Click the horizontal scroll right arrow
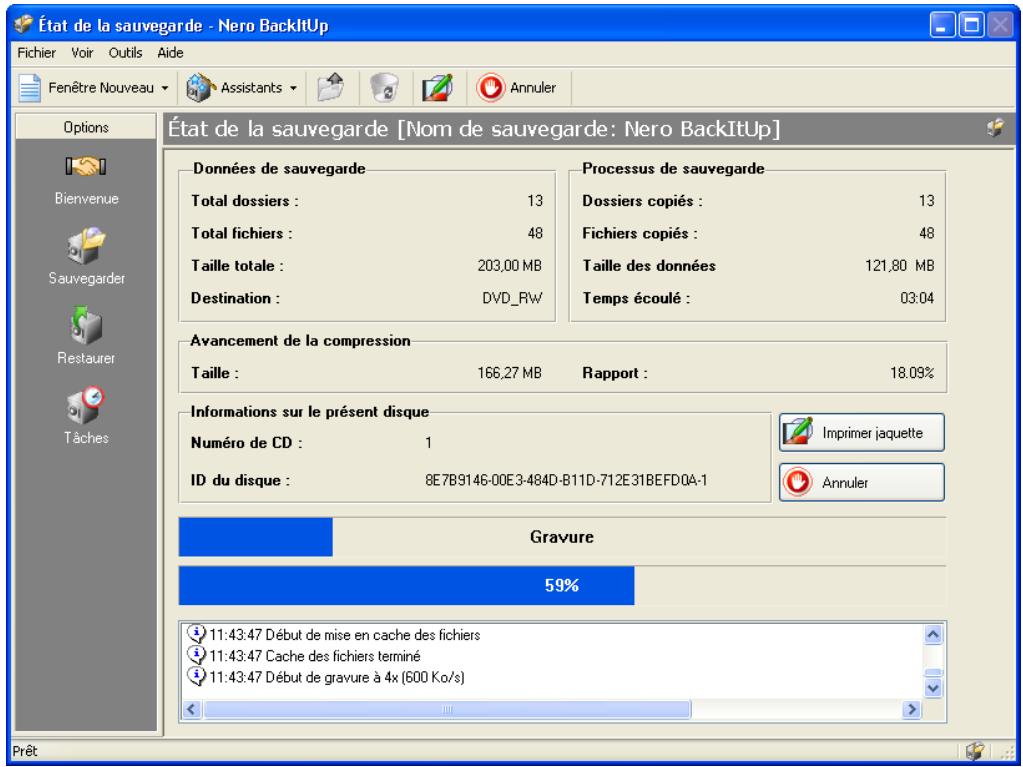 pos(911,709)
